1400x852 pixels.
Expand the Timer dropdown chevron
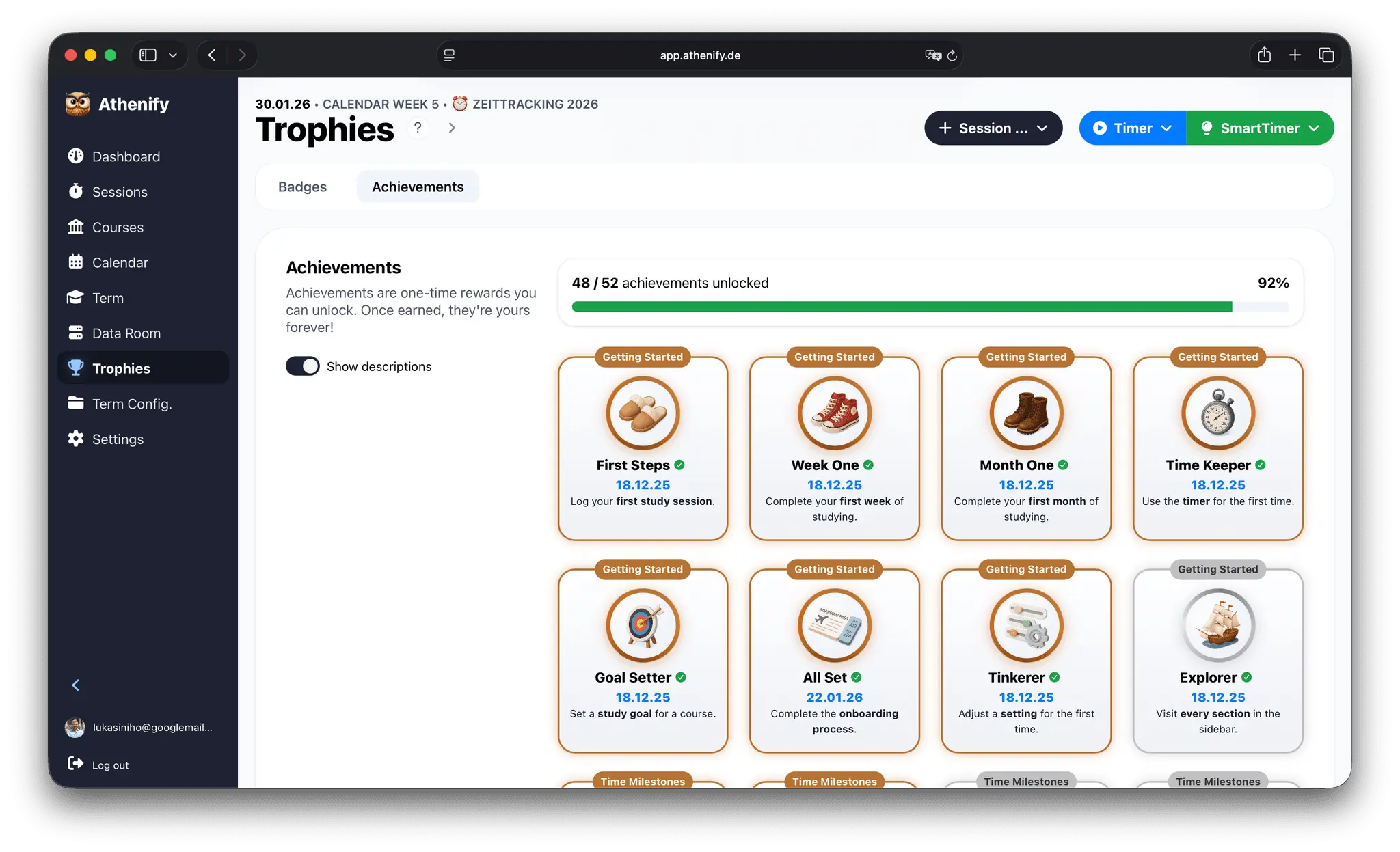click(x=1167, y=128)
